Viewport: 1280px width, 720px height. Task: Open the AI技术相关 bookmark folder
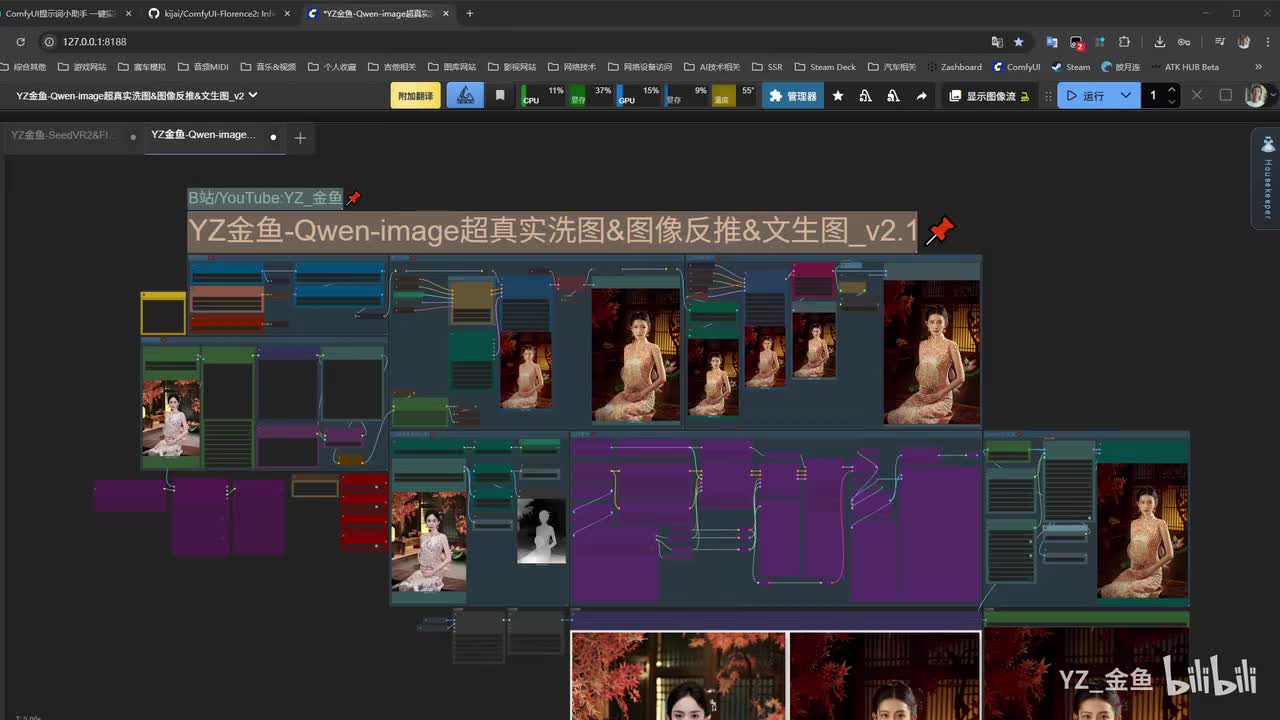712,67
